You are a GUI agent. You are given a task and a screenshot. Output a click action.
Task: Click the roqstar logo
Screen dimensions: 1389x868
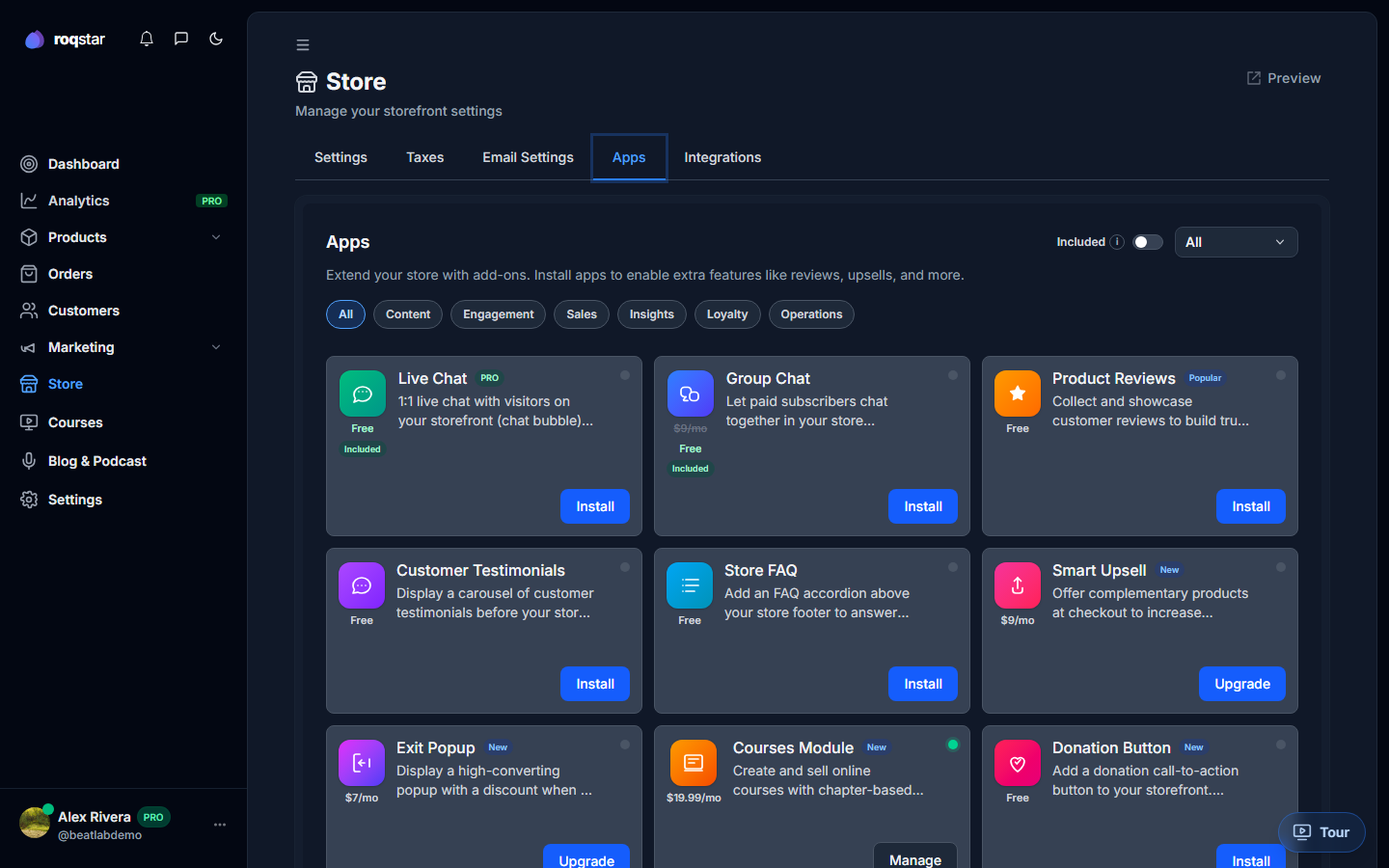tap(65, 40)
